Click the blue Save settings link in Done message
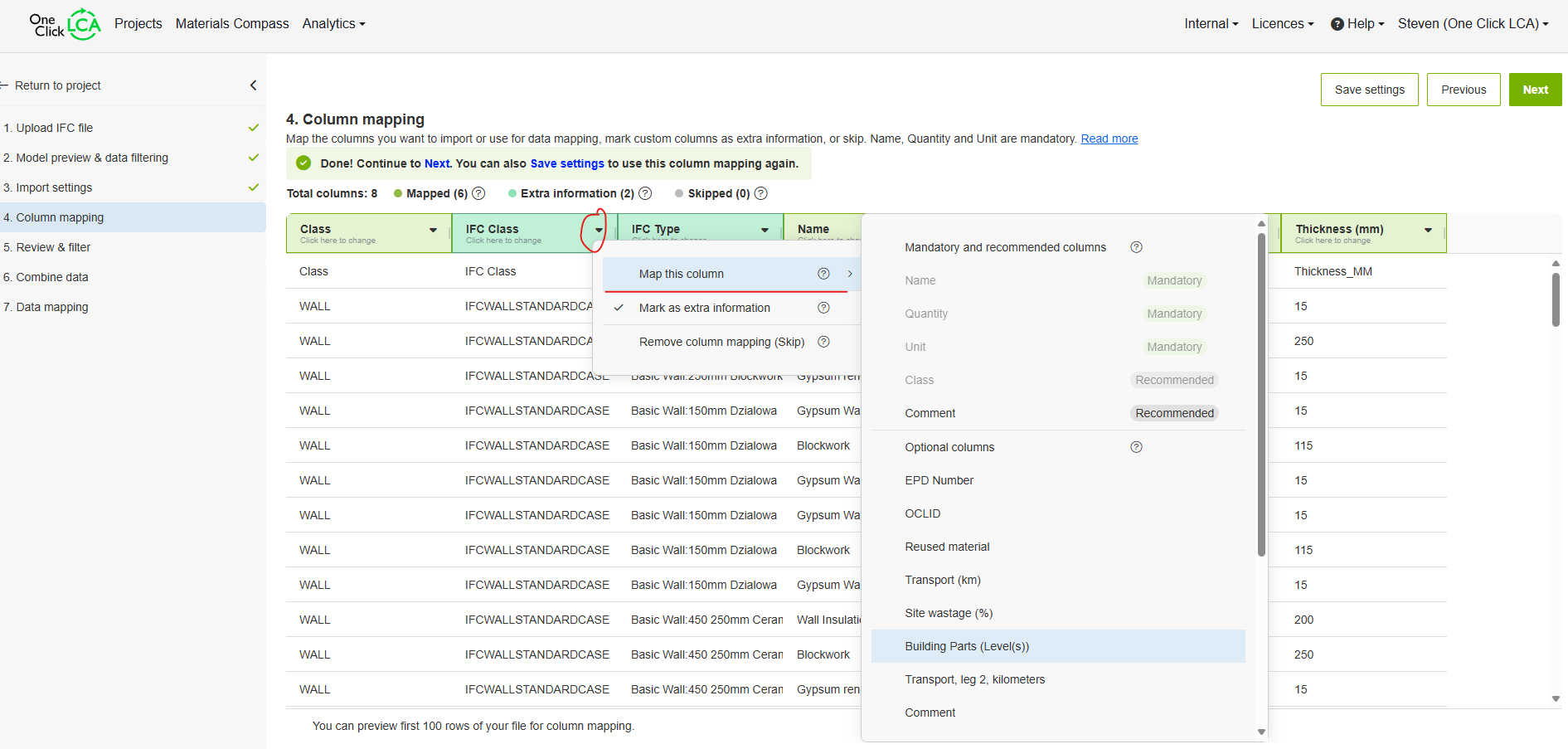 [x=567, y=163]
